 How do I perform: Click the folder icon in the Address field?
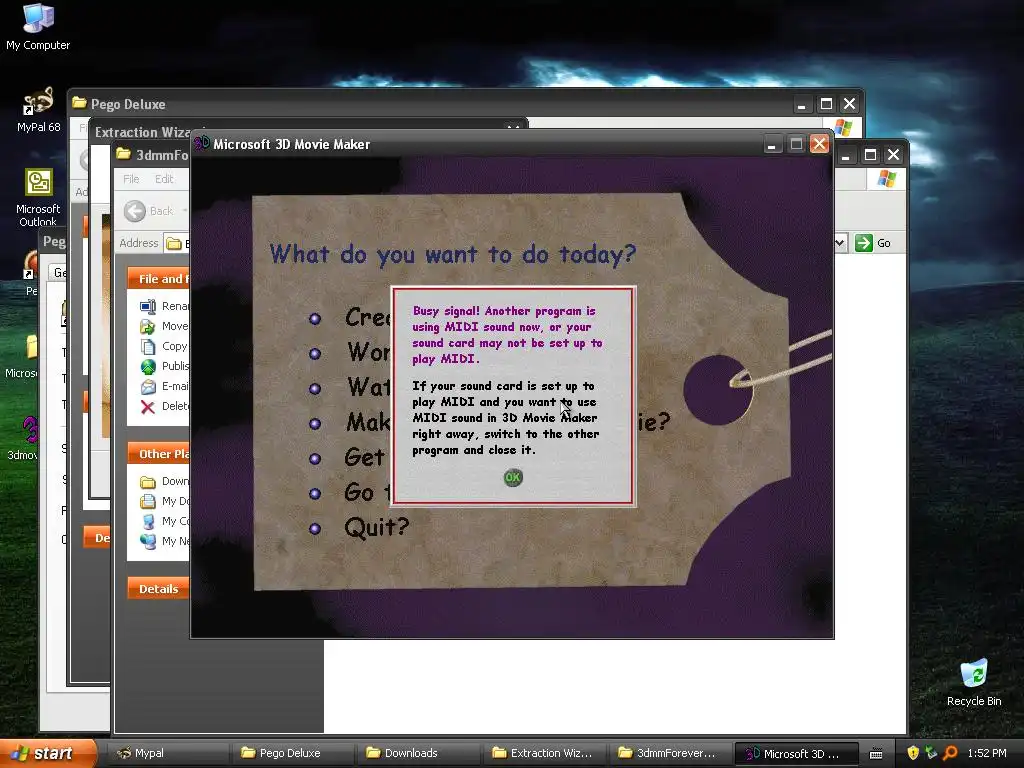pos(174,244)
